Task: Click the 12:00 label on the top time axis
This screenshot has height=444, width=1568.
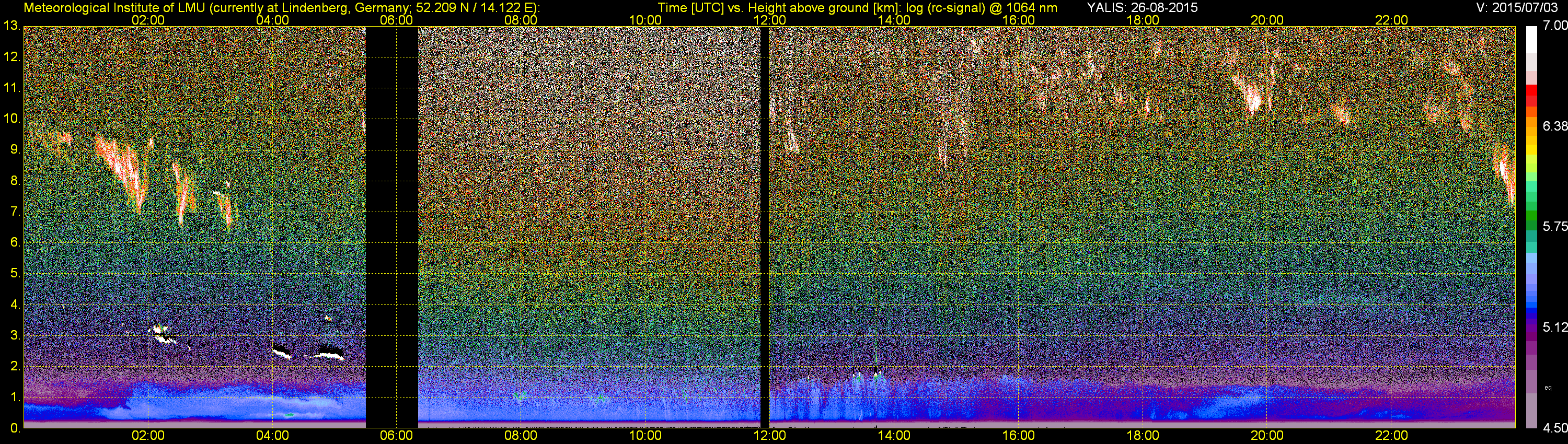Action: coord(769,20)
